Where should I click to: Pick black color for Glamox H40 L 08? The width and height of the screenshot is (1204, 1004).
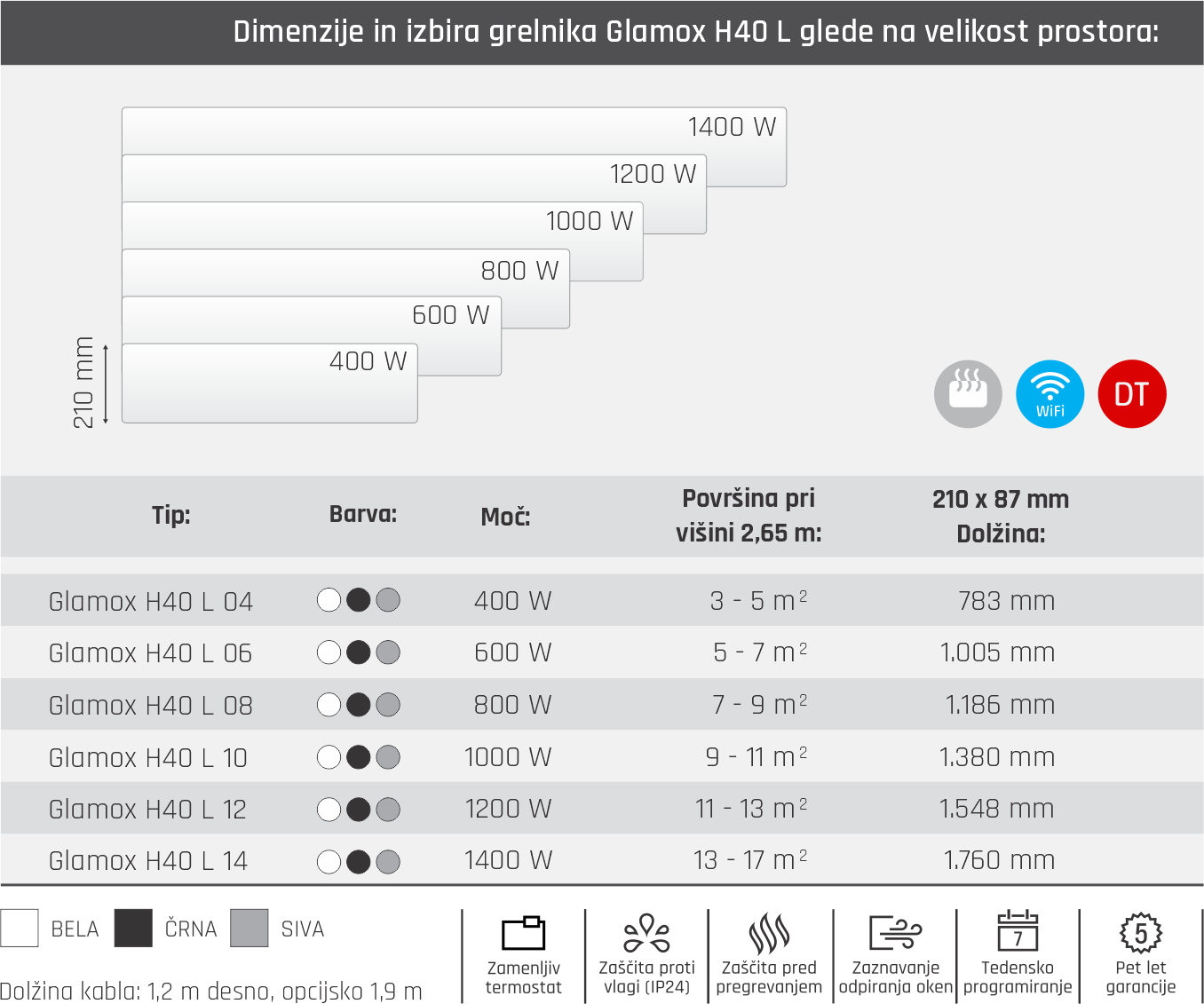click(x=359, y=705)
